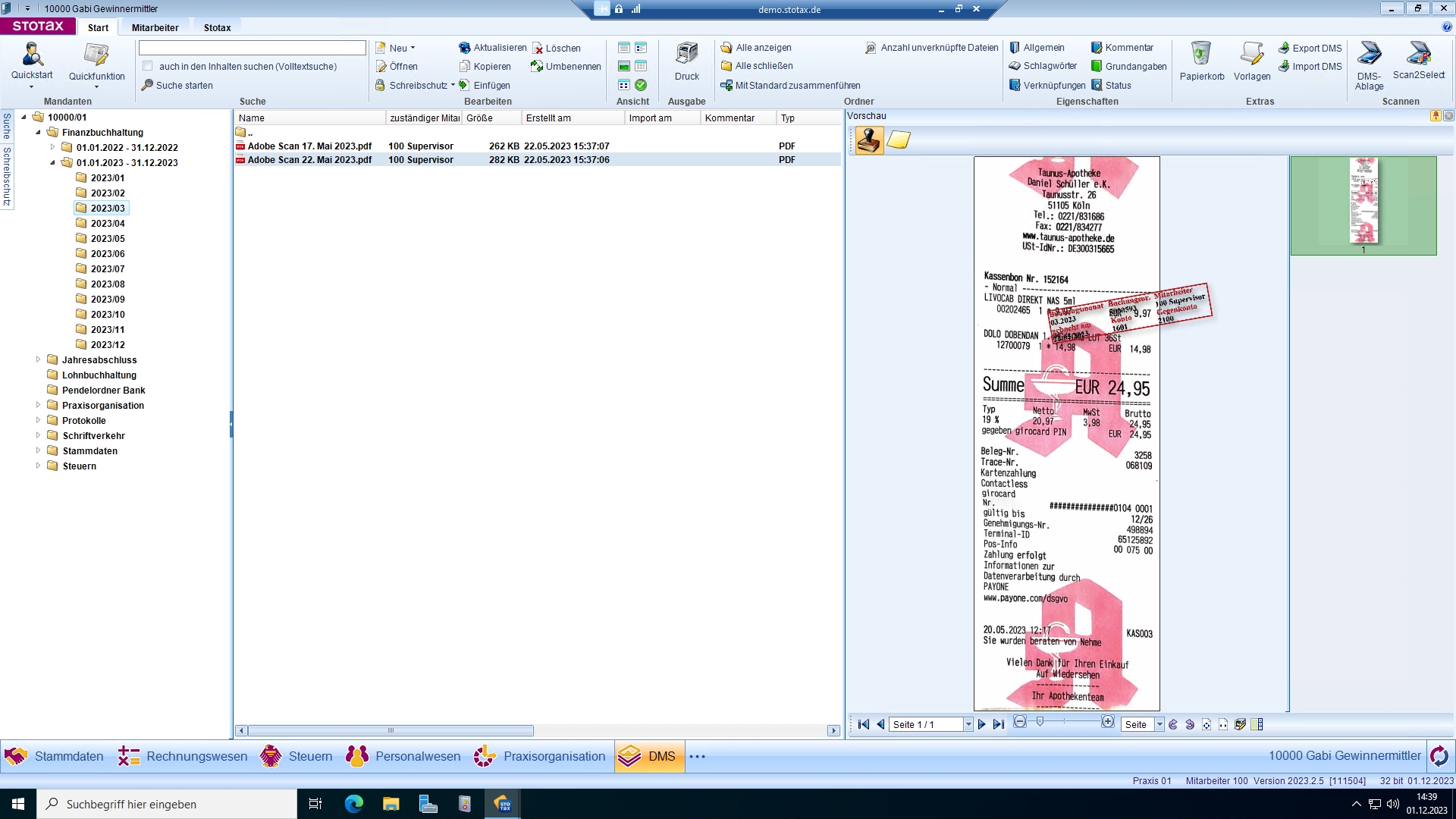Zoom out preview with minus icon
1456x819 pixels.
1020,722
